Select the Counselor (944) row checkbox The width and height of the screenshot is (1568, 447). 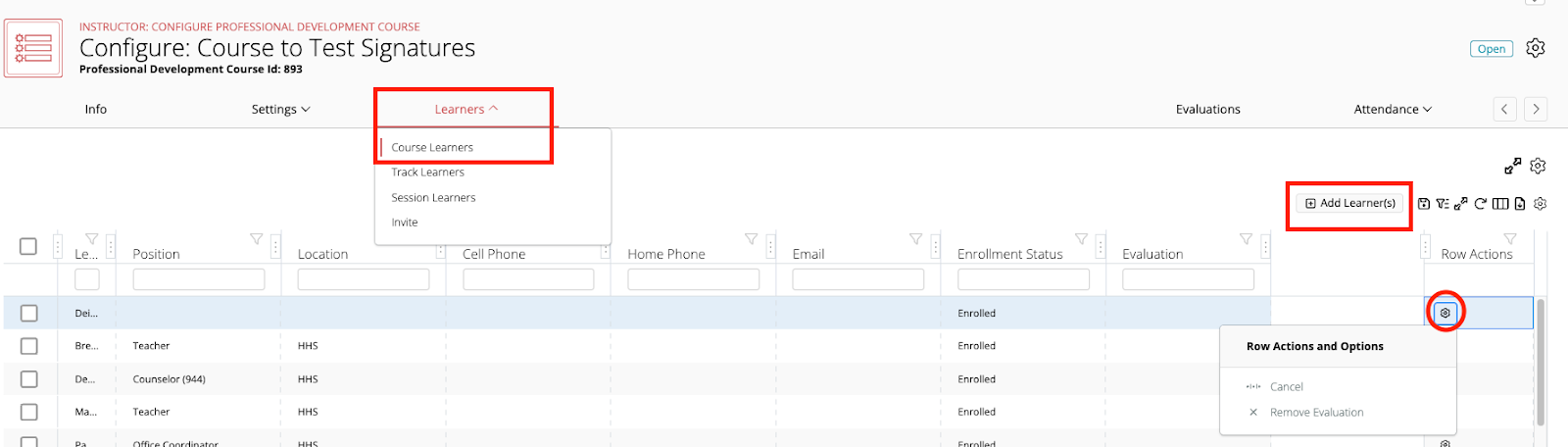point(28,379)
